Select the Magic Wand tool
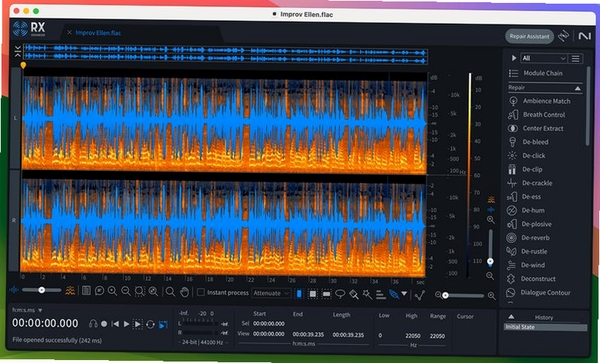The image size is (600, 363). coord(367,295)
